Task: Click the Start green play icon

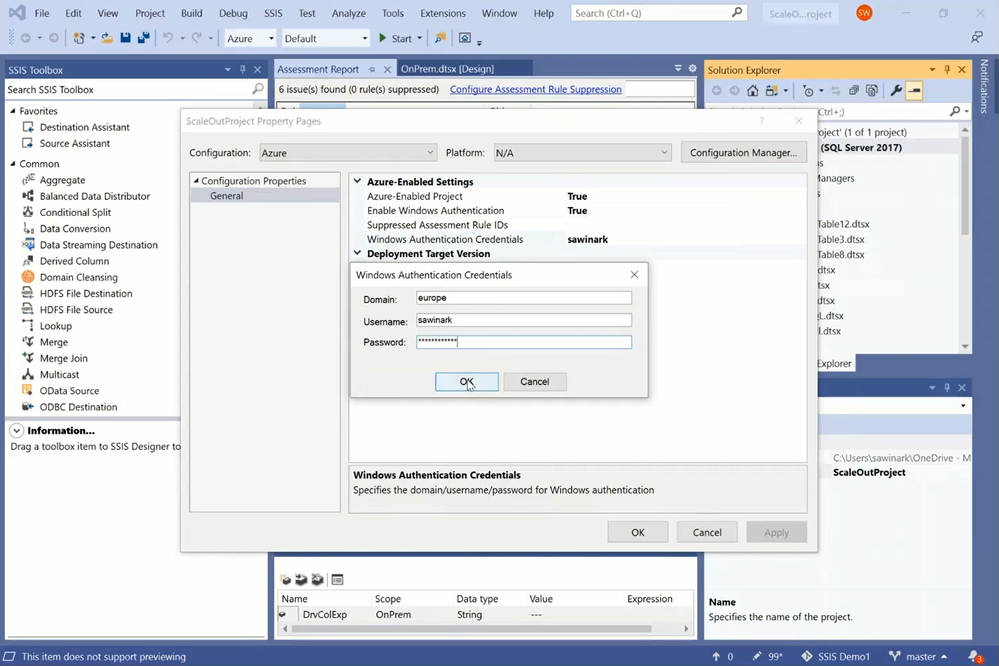Action: (x=382, y=38)
